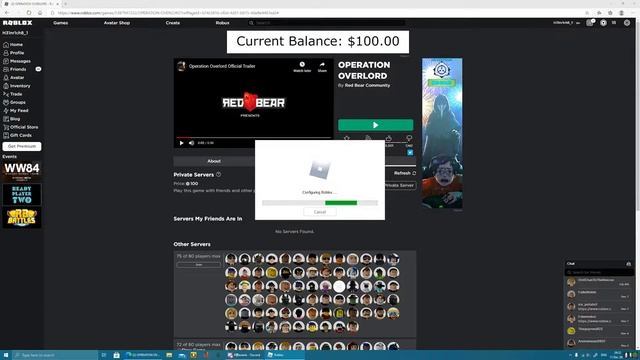The image size is (640, 360).
Task: Click the Roblox logo in header
Action: pyautogui.click(x=18, y=23)
